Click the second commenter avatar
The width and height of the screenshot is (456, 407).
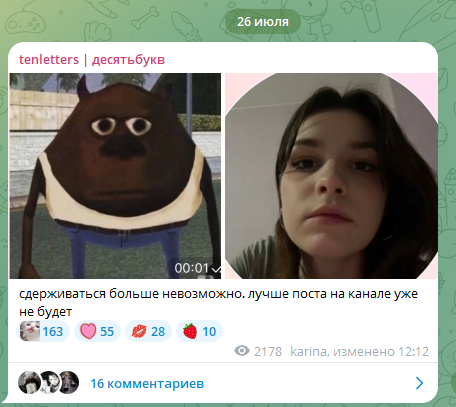[x=49, y=382]
